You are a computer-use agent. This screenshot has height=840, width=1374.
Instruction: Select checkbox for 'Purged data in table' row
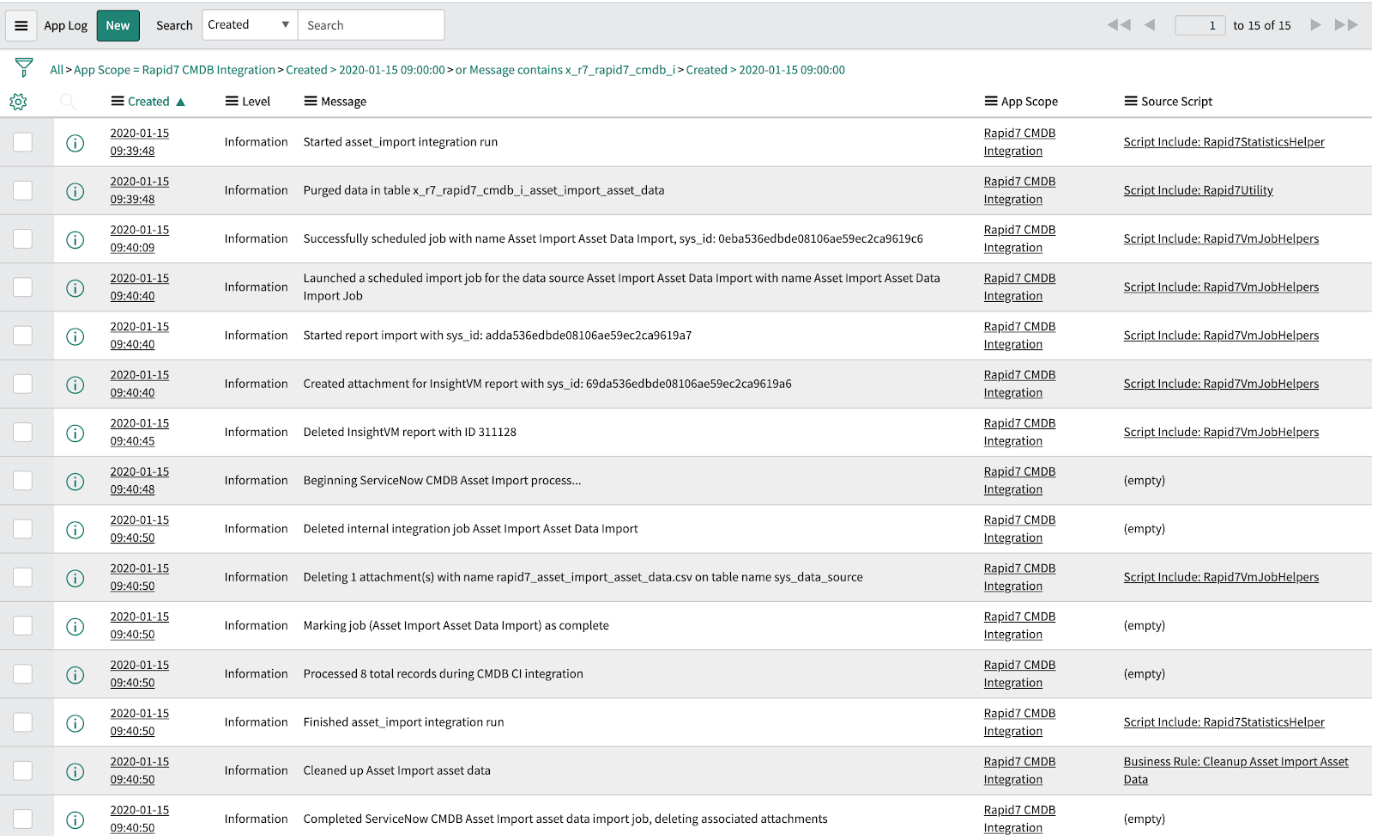point(23,190)
